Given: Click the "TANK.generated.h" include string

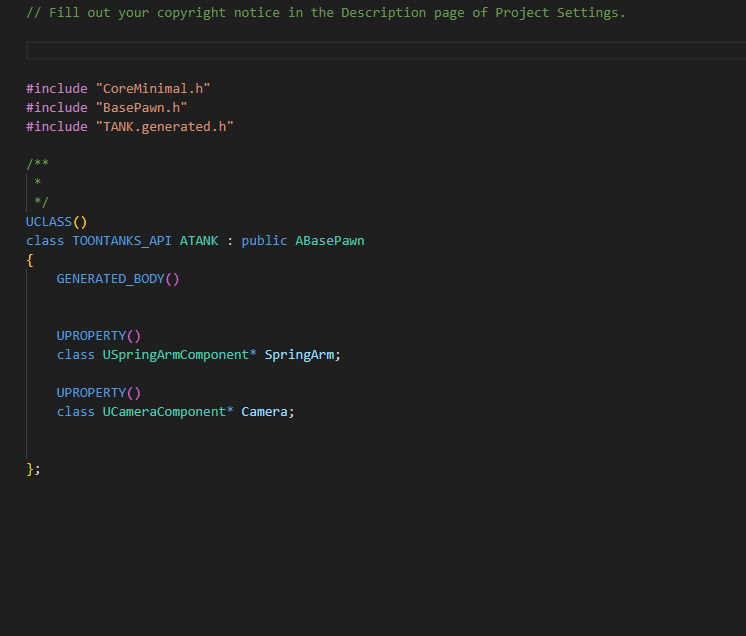Looking at the screenshot, I should coord(164,126).
